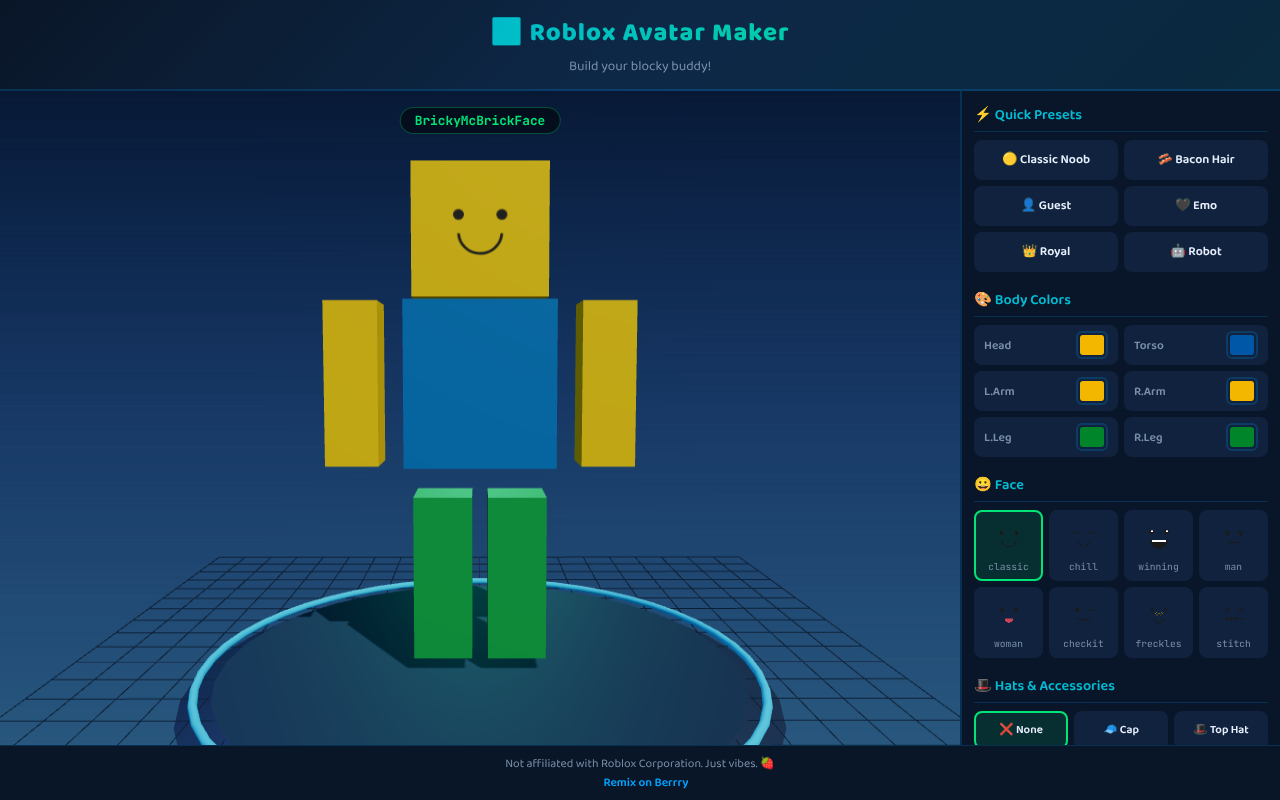
Task: Open the L.Leg green color swatch
Action: pos(1091,437)
